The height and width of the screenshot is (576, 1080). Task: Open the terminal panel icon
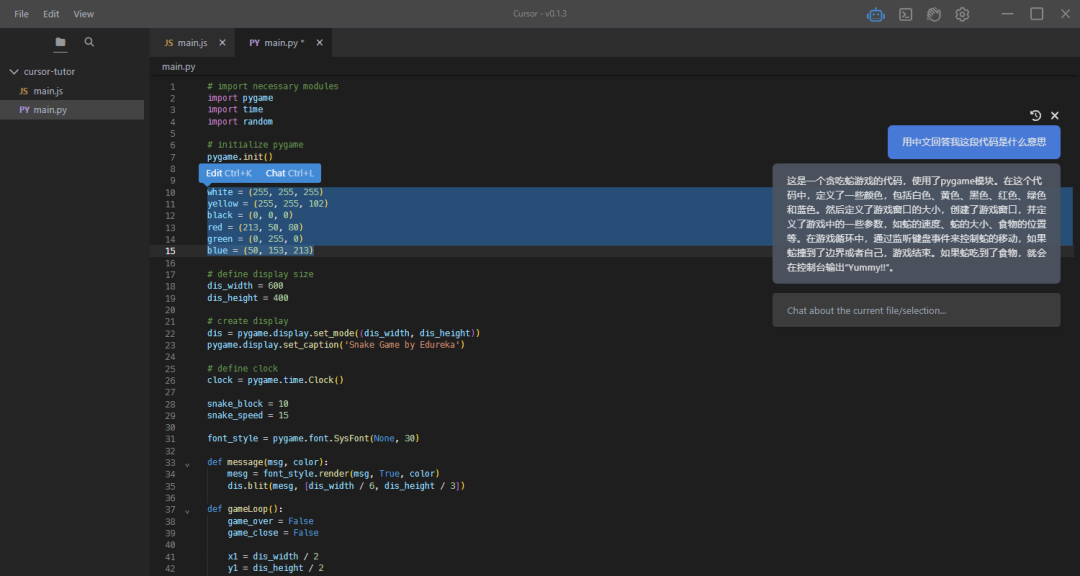906,14
